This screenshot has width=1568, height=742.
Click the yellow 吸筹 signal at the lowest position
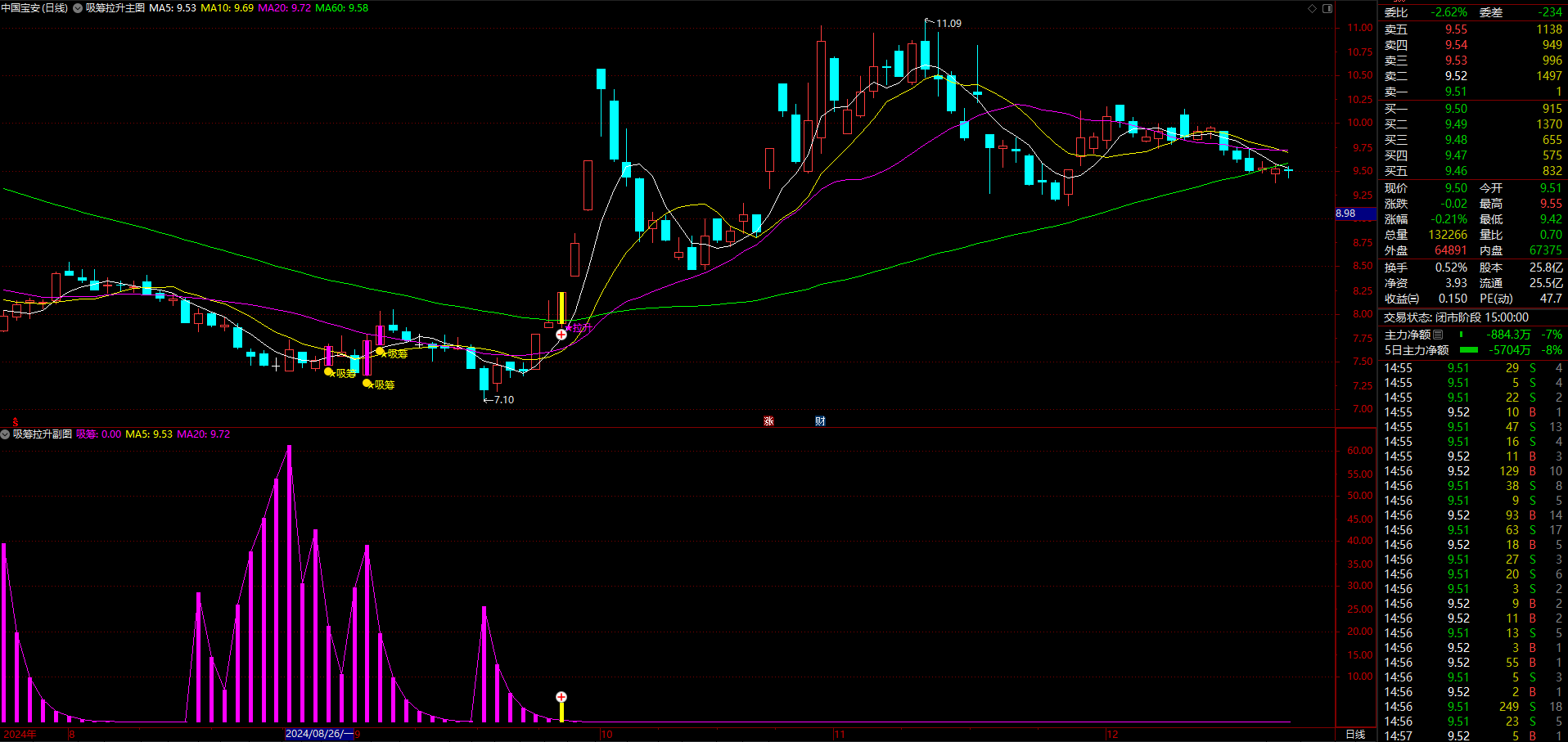[379, 384]
